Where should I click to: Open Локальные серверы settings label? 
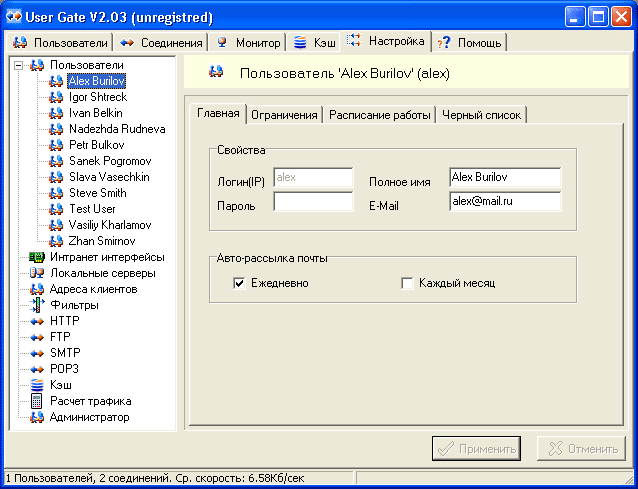[x=103, y=273]
